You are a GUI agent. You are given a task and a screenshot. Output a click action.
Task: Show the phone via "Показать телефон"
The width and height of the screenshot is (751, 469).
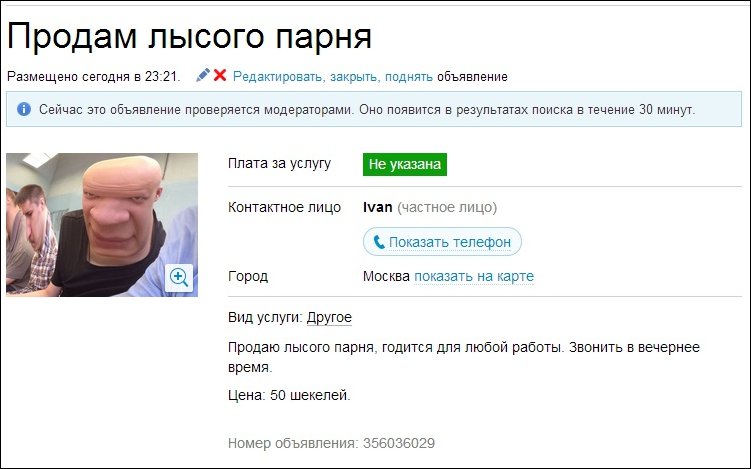[442, 242]
